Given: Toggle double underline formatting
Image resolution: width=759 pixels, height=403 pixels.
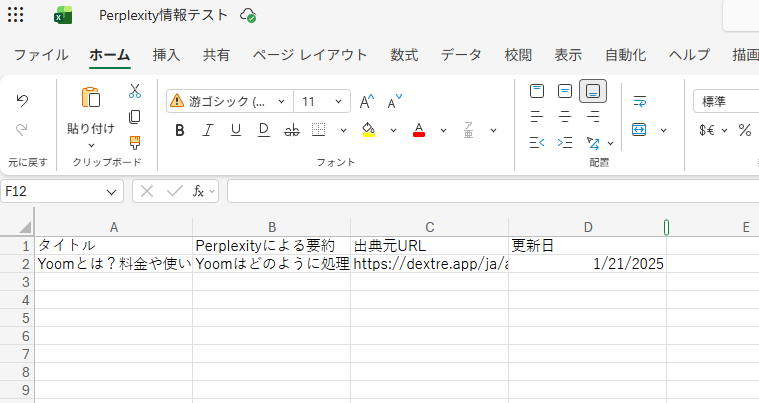Looking at the screenshot, I should tap(264, 130).
